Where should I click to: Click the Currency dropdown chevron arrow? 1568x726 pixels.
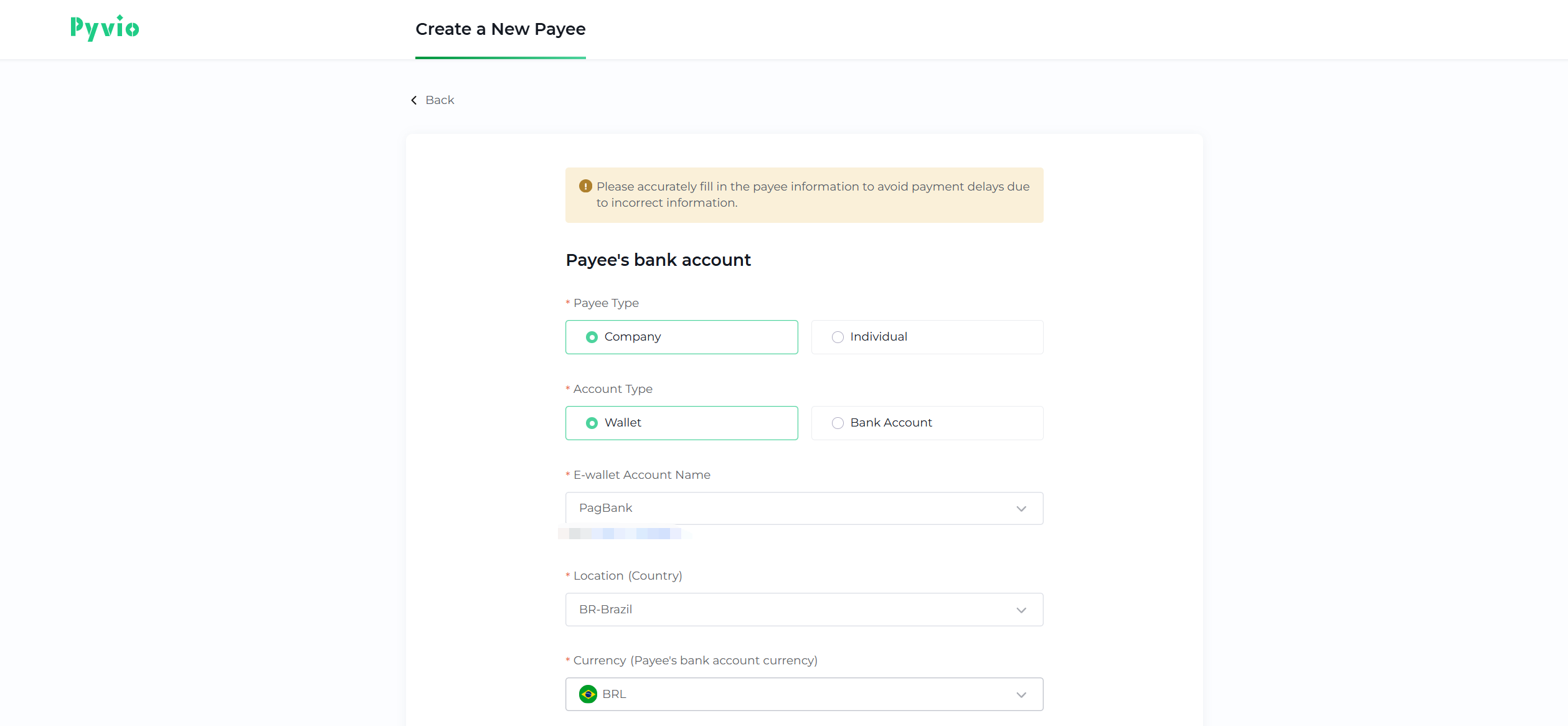tap(1021, 695)
